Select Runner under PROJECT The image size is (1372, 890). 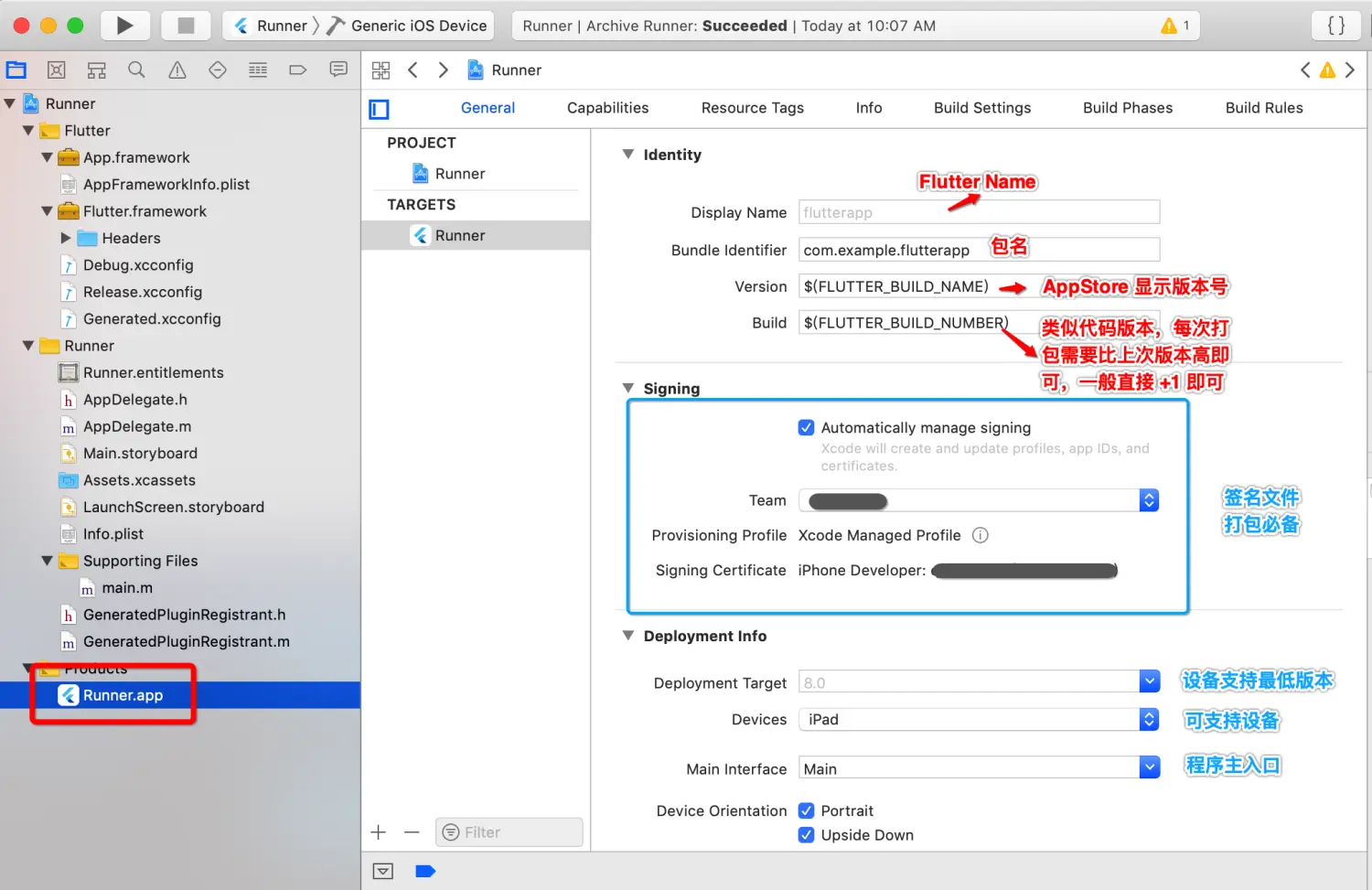click(460, 174)
